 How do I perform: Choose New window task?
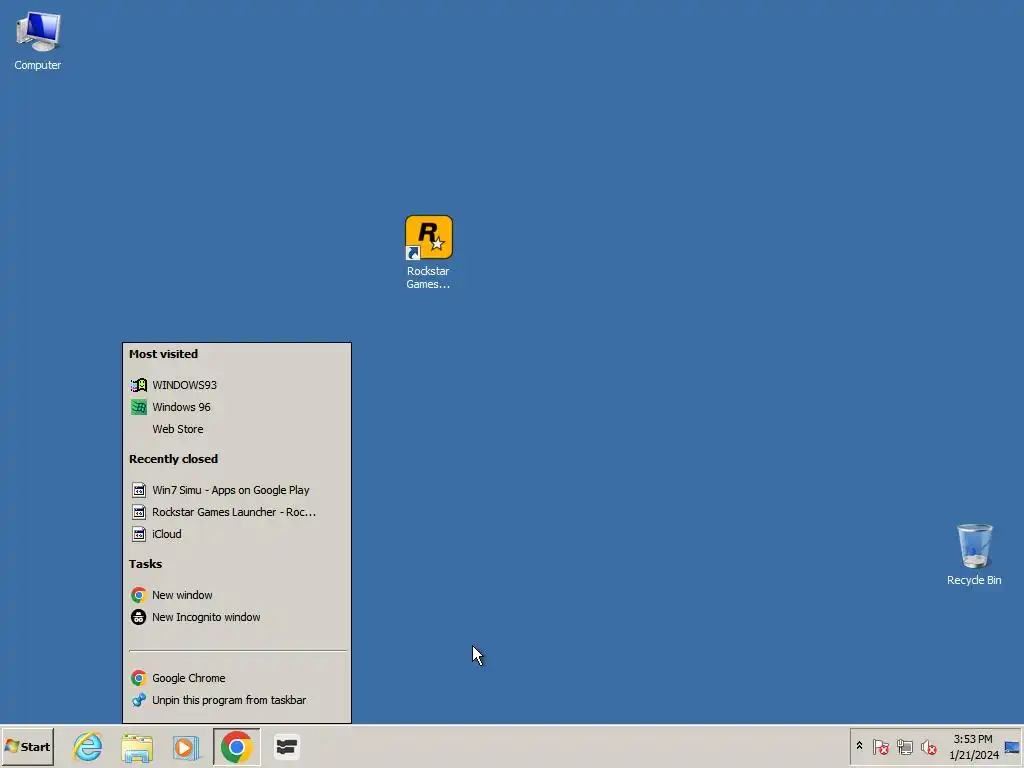pyautogui.click(x=237, y=595)
